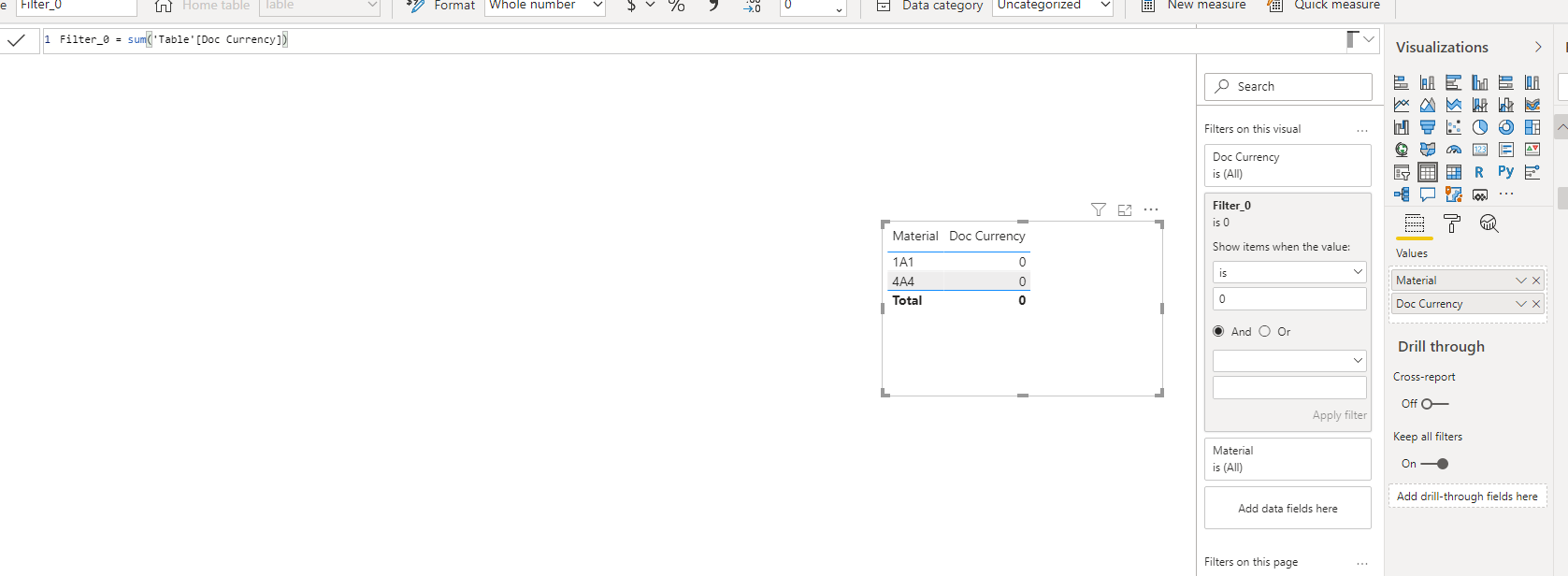Click the filter pane Search box
1568x576 pixels.
coord(1287,86)
